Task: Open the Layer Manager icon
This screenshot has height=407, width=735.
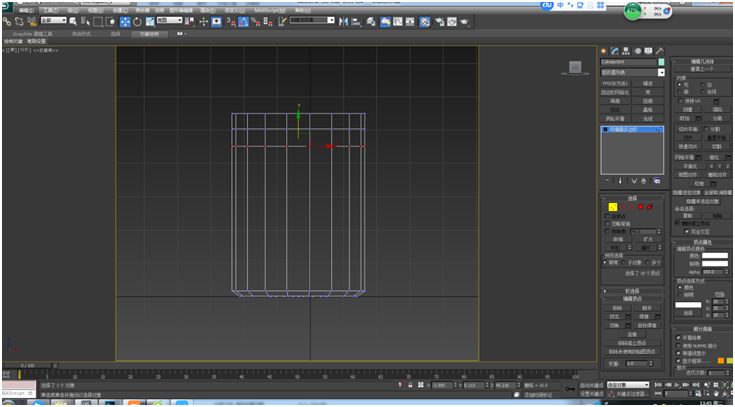Action: pos(371,21)
